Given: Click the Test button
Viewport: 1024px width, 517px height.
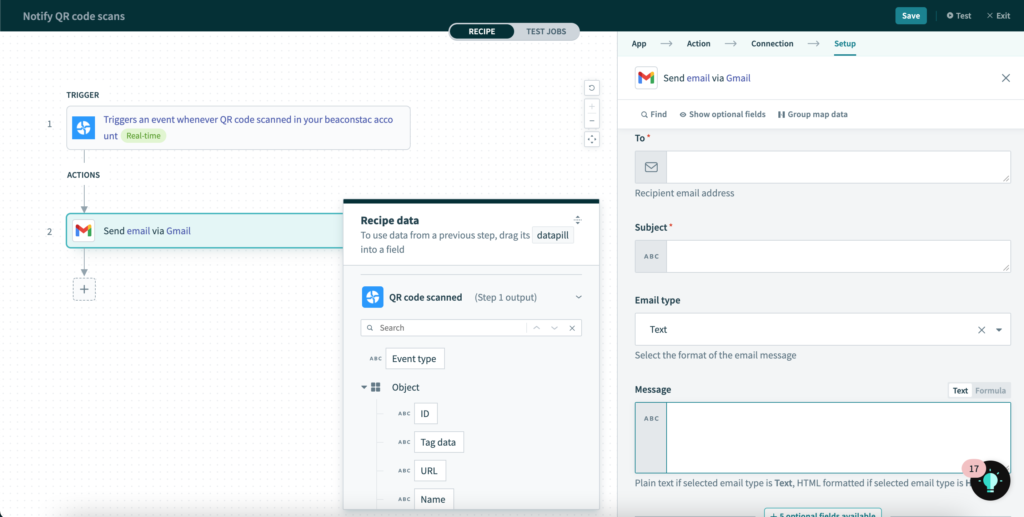Looking at the screenshot, I should pyautogui.click(x=959, y=16).
